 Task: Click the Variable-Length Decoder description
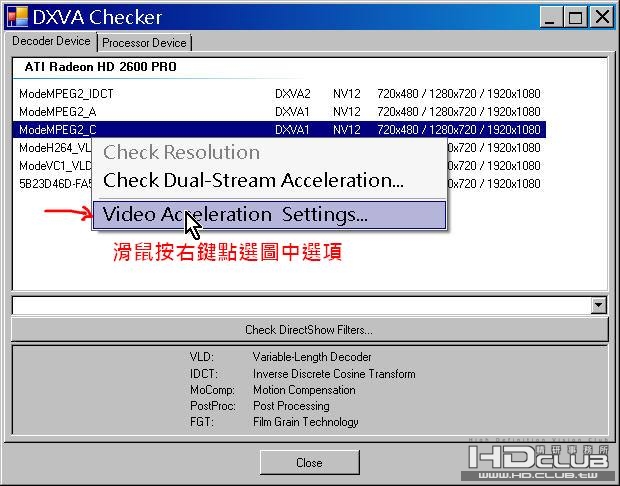tap(312, 357)
